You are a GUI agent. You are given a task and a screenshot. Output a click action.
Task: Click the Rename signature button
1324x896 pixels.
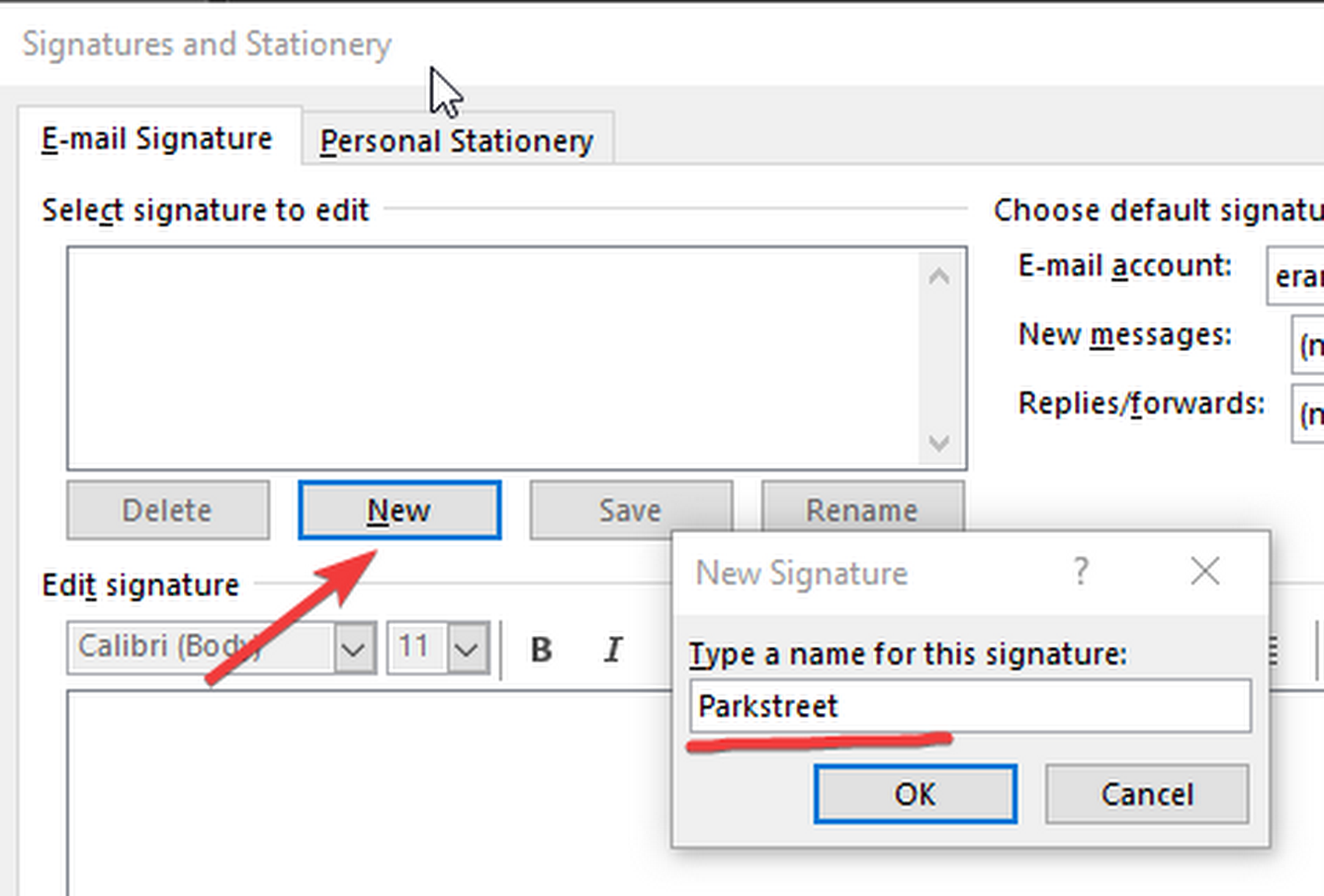(862, 510)
